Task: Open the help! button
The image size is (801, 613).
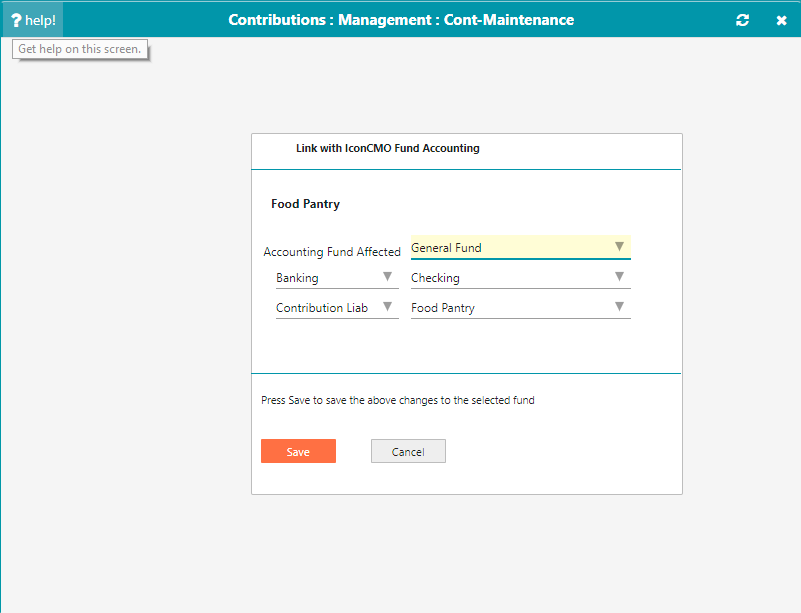Action: pos(33,20)
